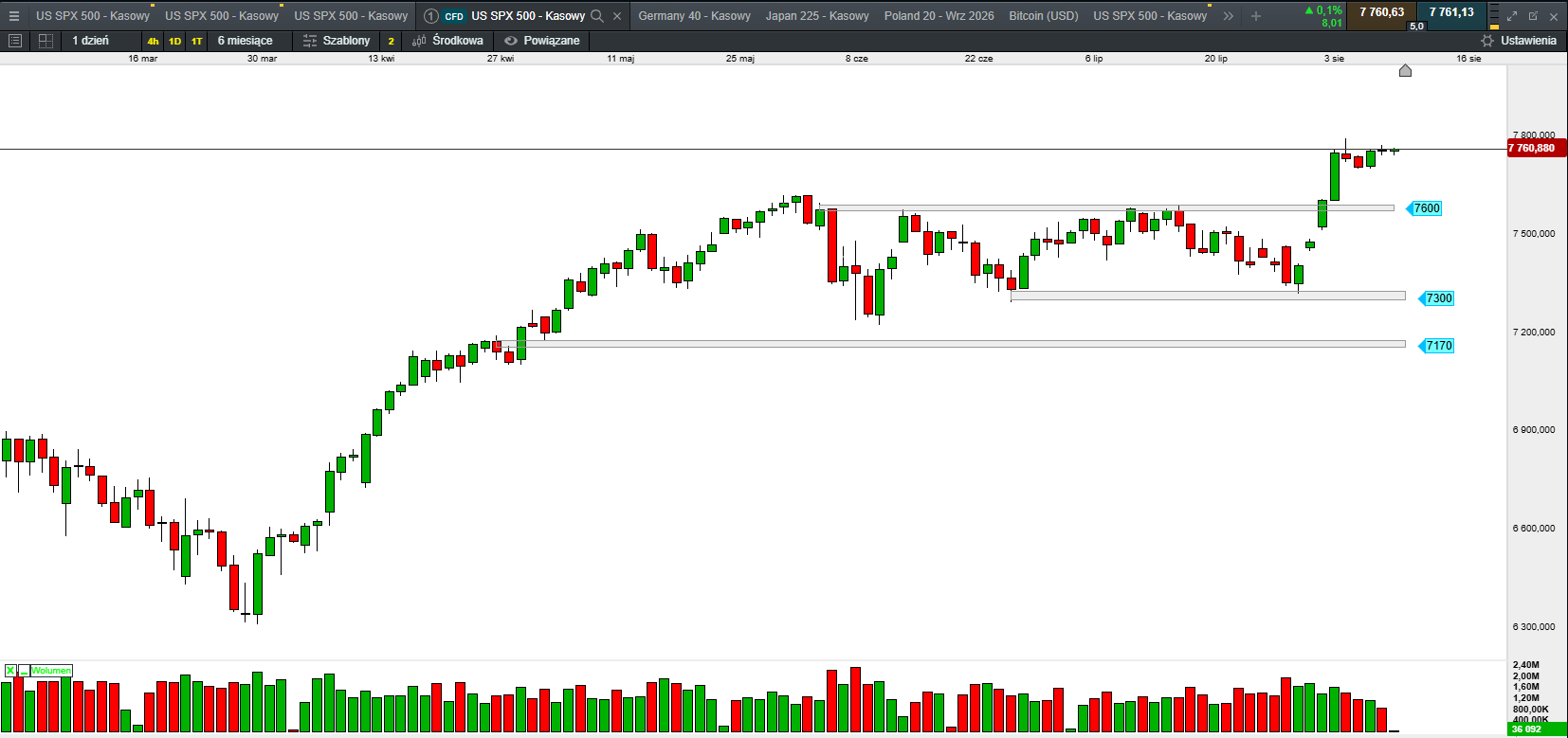Screen dimensions: 1568x738
Task: Open the 6 miesiące range dropdown
Action: point(245,41)
